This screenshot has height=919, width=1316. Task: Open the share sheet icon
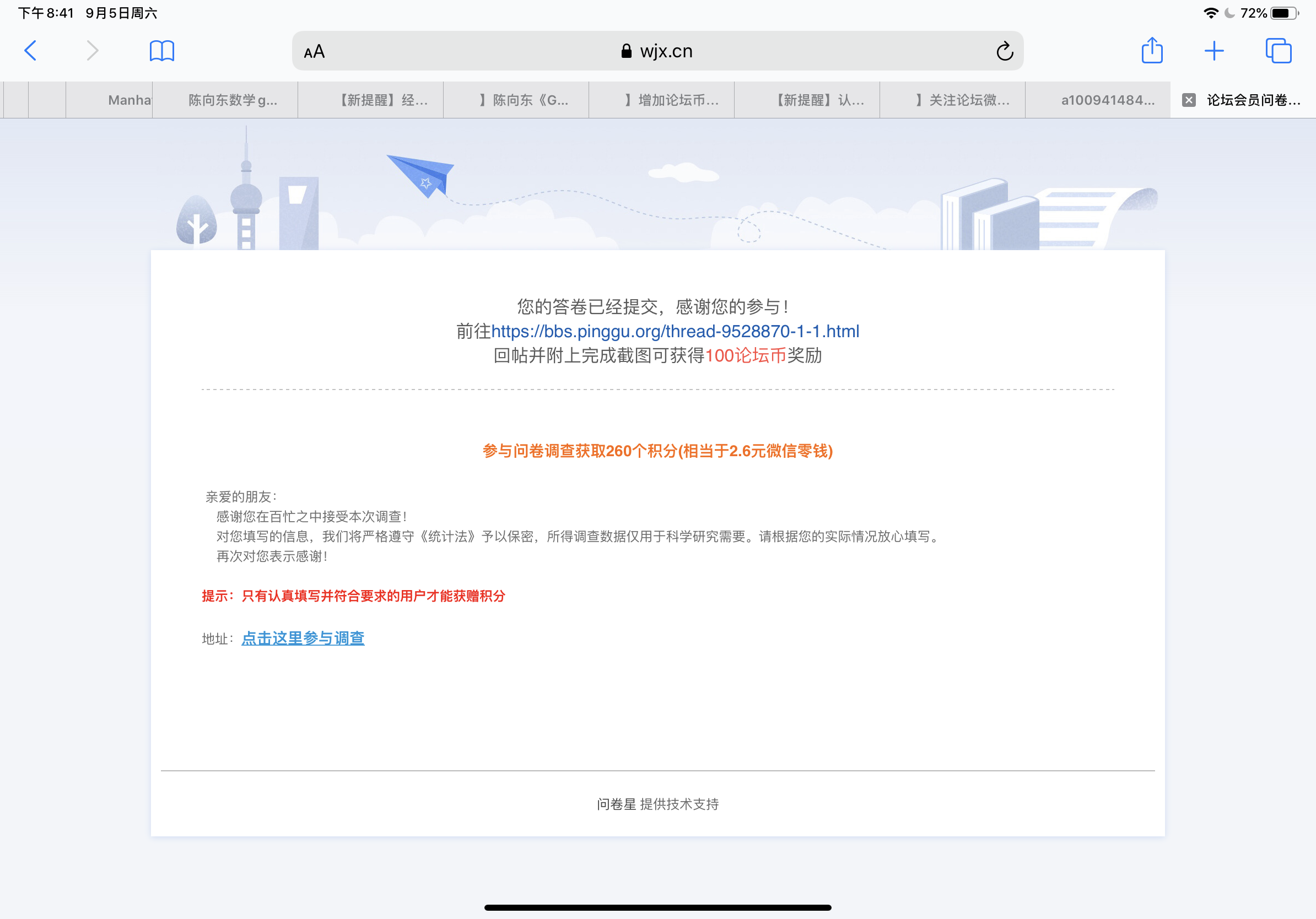click(x=1152, y=51)
